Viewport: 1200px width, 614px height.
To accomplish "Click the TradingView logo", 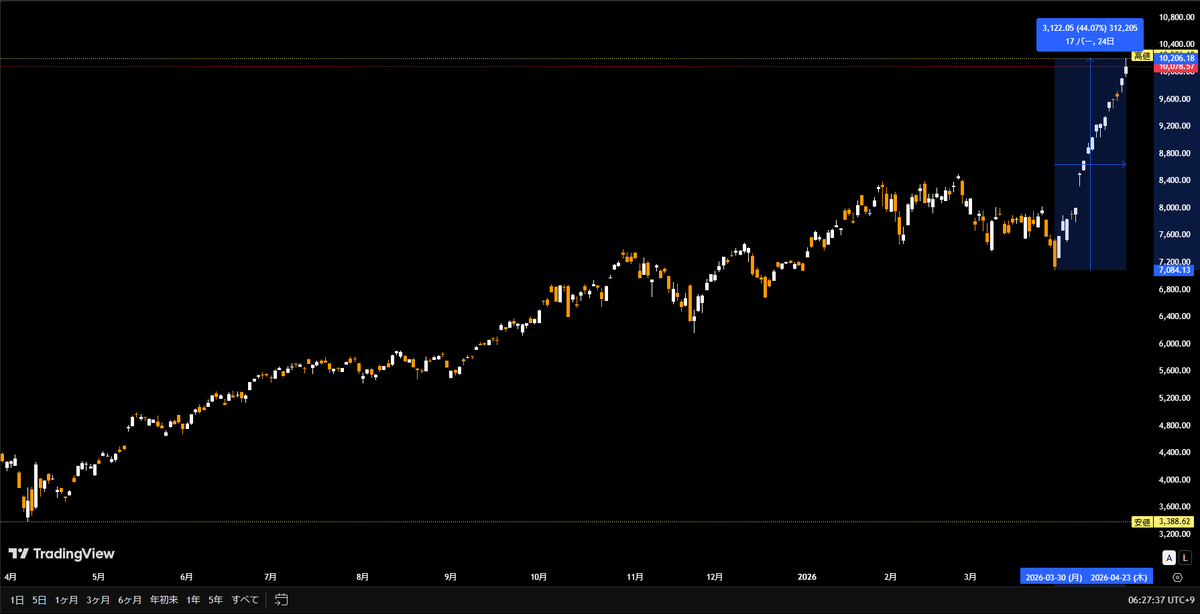I will [x=60, y=553].
